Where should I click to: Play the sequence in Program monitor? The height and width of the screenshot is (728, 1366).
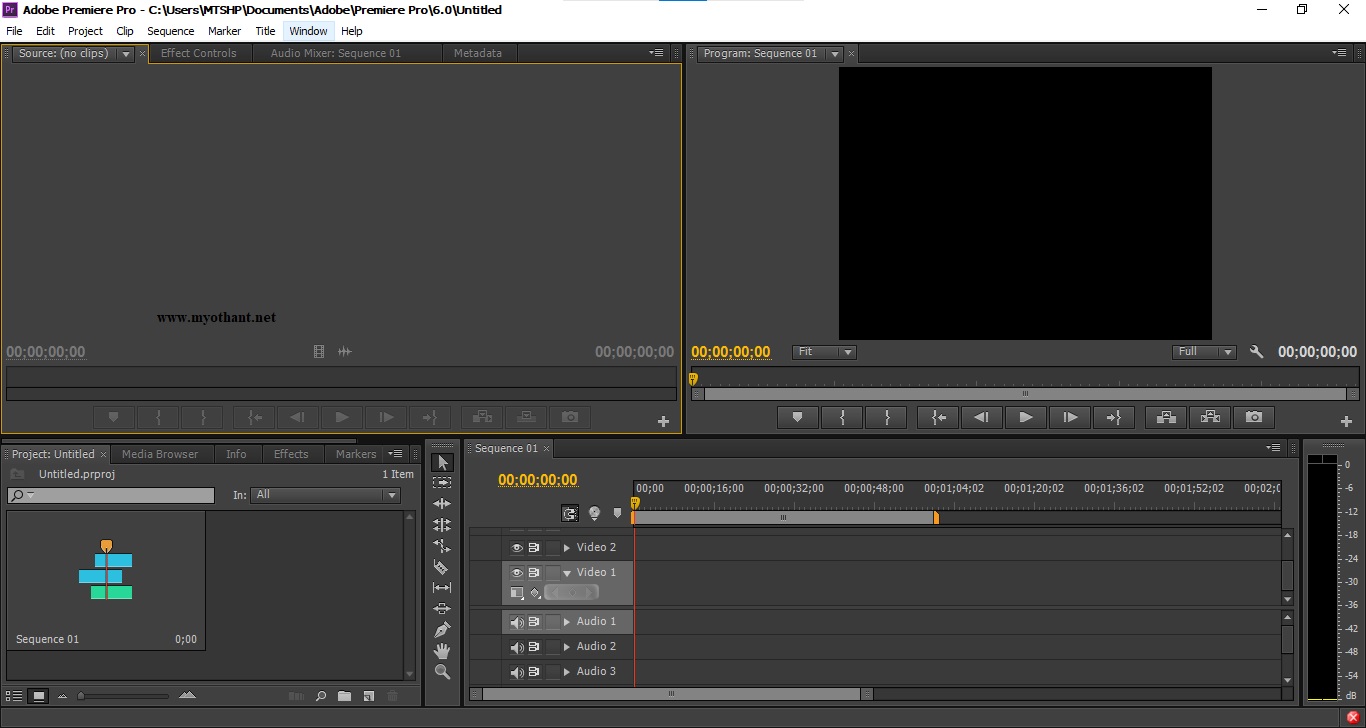1026,417
